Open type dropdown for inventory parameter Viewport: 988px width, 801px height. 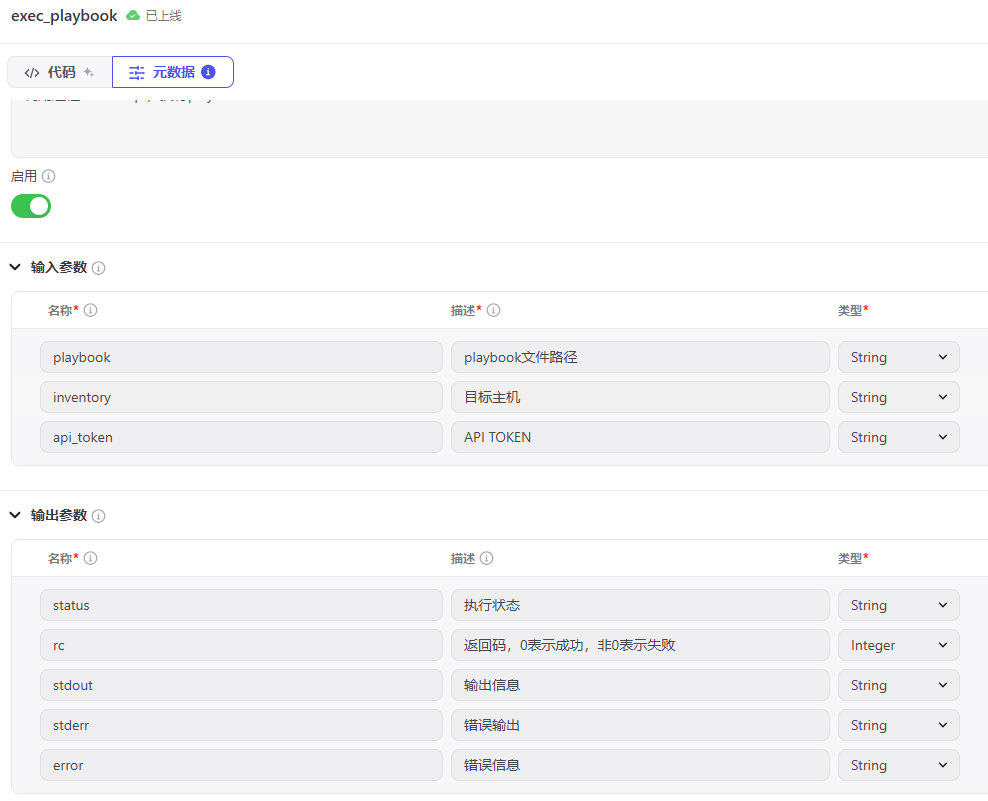click(899, 397)
